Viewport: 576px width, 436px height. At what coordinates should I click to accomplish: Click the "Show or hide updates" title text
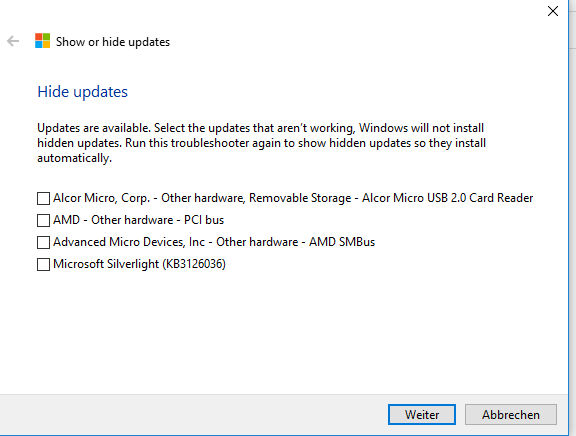point(113,42)
